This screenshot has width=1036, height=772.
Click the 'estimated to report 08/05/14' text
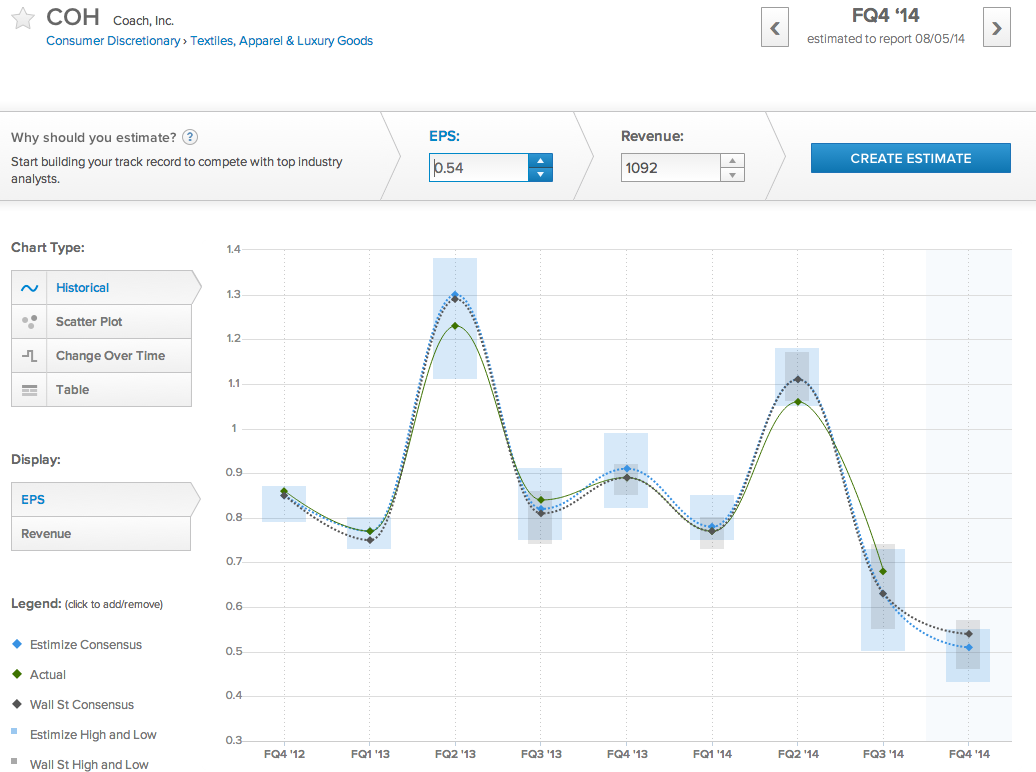point(885,39)
